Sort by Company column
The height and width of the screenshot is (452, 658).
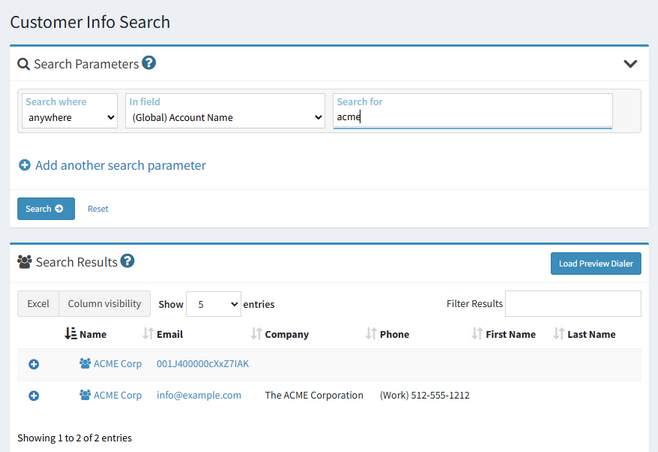(287, 334)
